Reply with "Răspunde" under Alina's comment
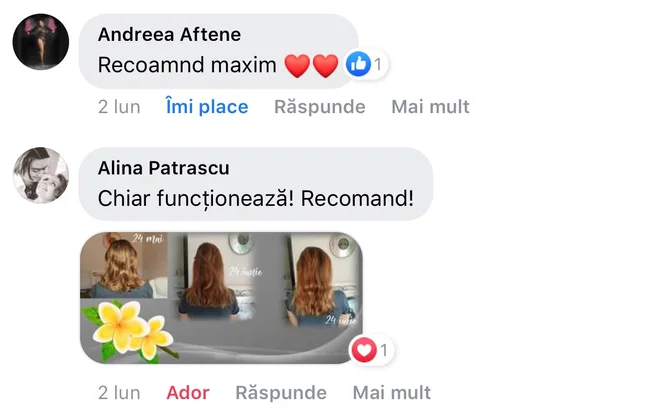 point(281,392)
